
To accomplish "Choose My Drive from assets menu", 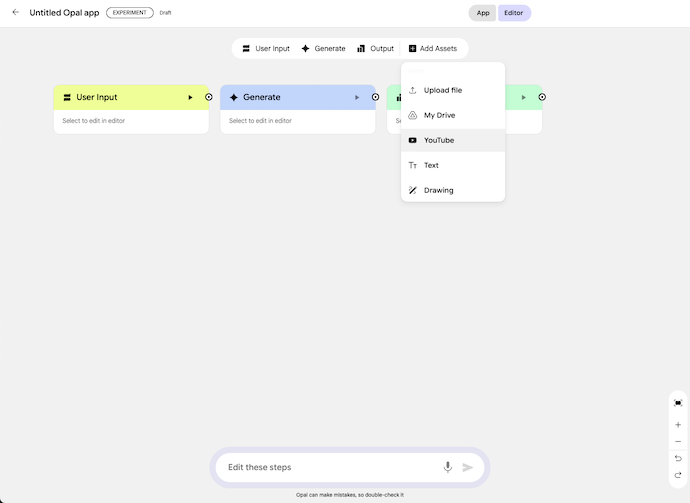I will [453, 115].
